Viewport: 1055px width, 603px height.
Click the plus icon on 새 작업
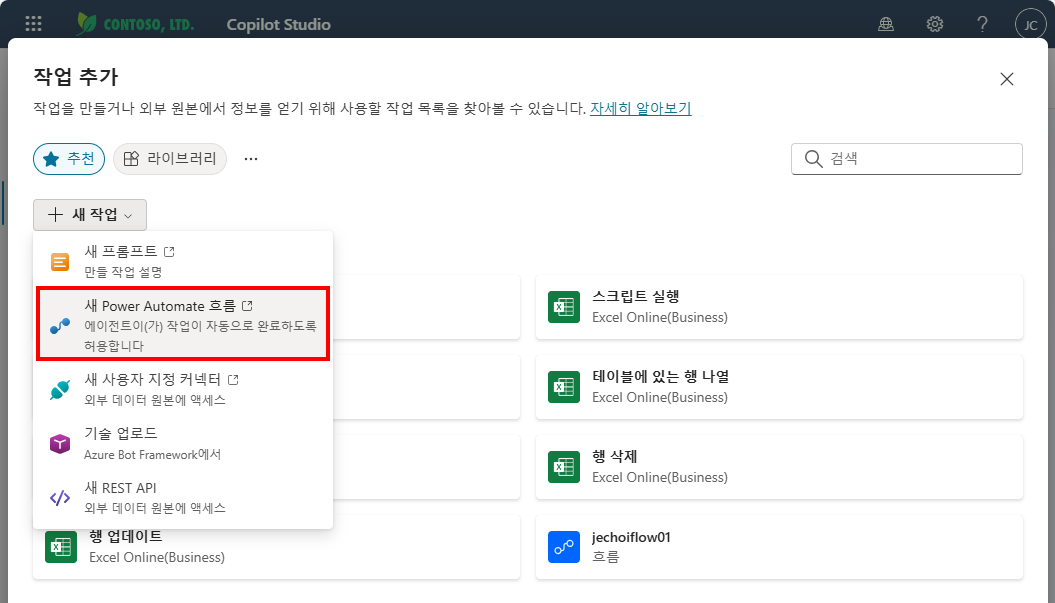[55, 215]
